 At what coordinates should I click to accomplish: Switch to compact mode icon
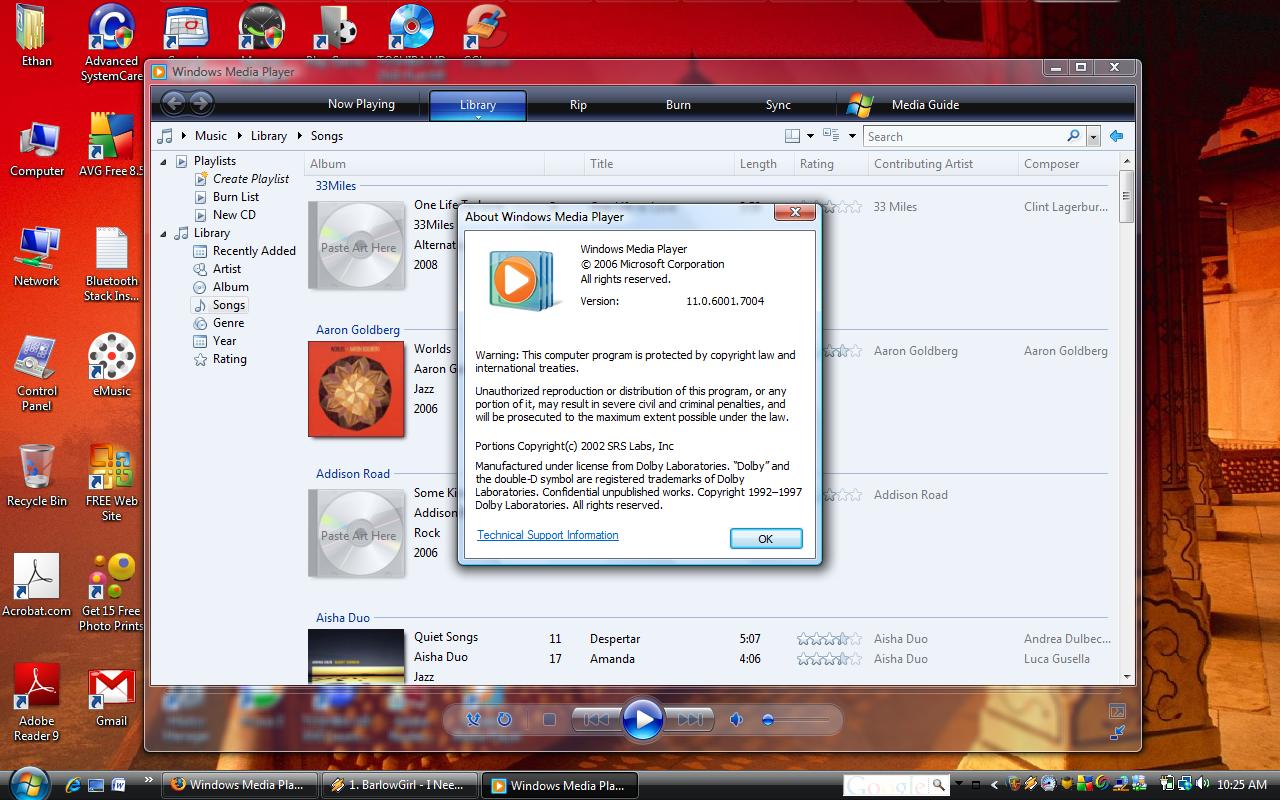click(x=1117, y=733)
